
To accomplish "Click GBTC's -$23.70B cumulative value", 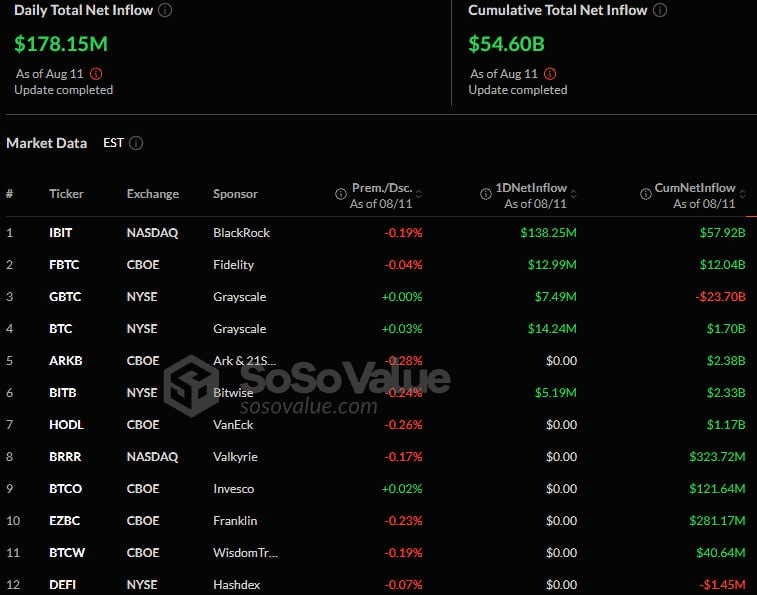I will [720, 297].
